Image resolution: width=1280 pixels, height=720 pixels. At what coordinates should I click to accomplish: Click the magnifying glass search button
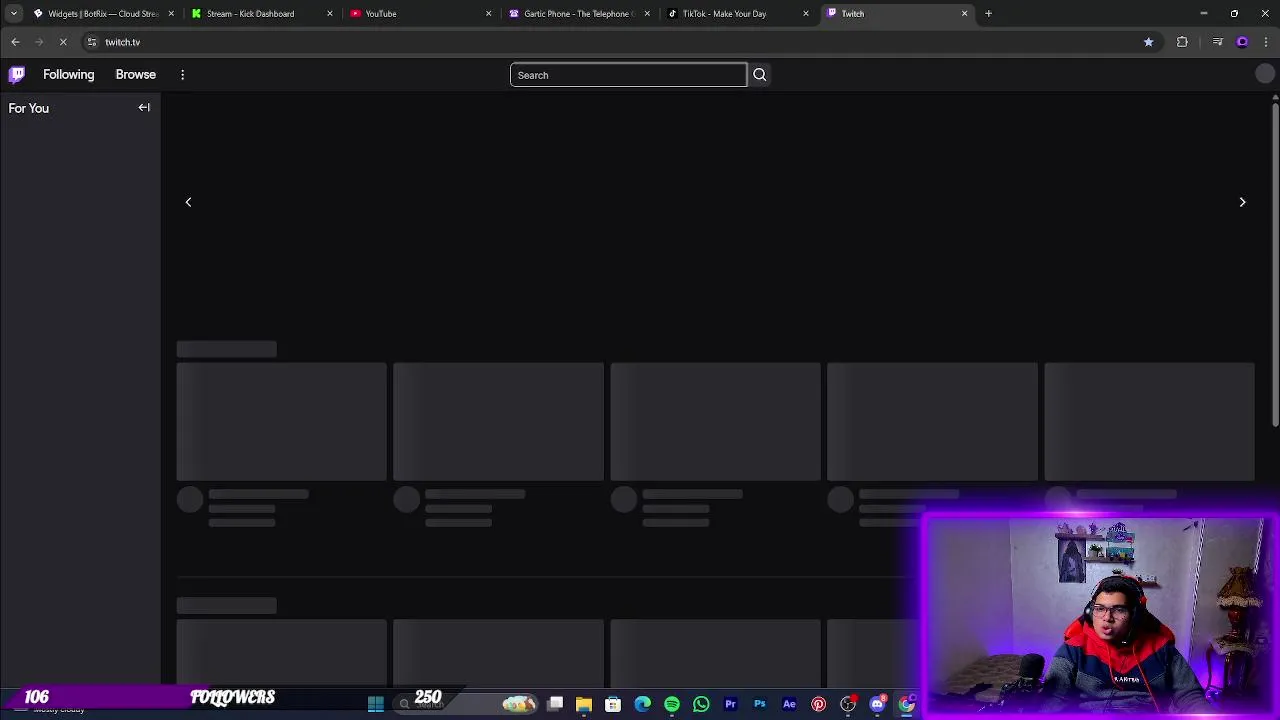coord(759,75)
